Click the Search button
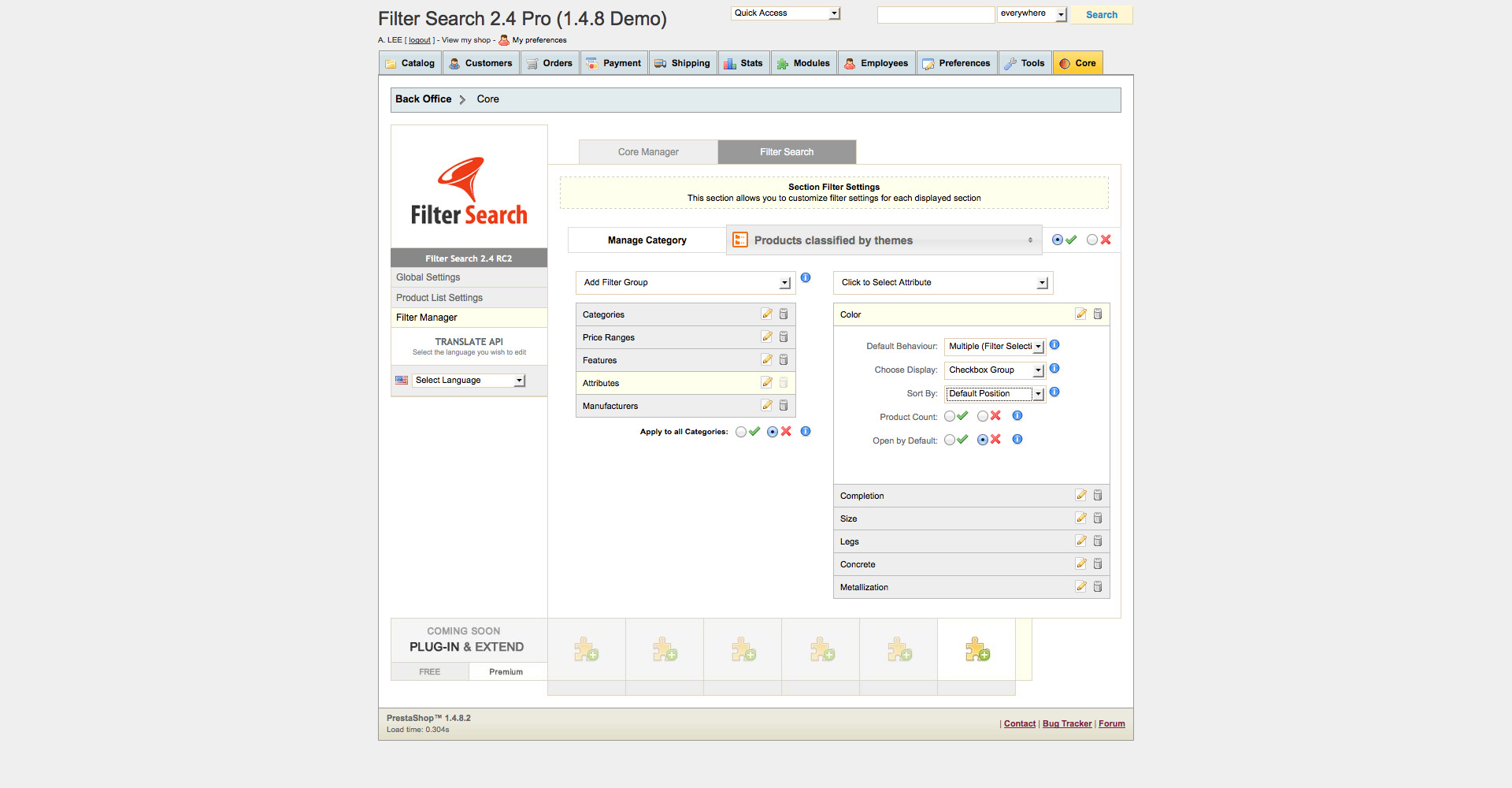This screenshot has height=788, width=1512. click(x=1101, y=14)
